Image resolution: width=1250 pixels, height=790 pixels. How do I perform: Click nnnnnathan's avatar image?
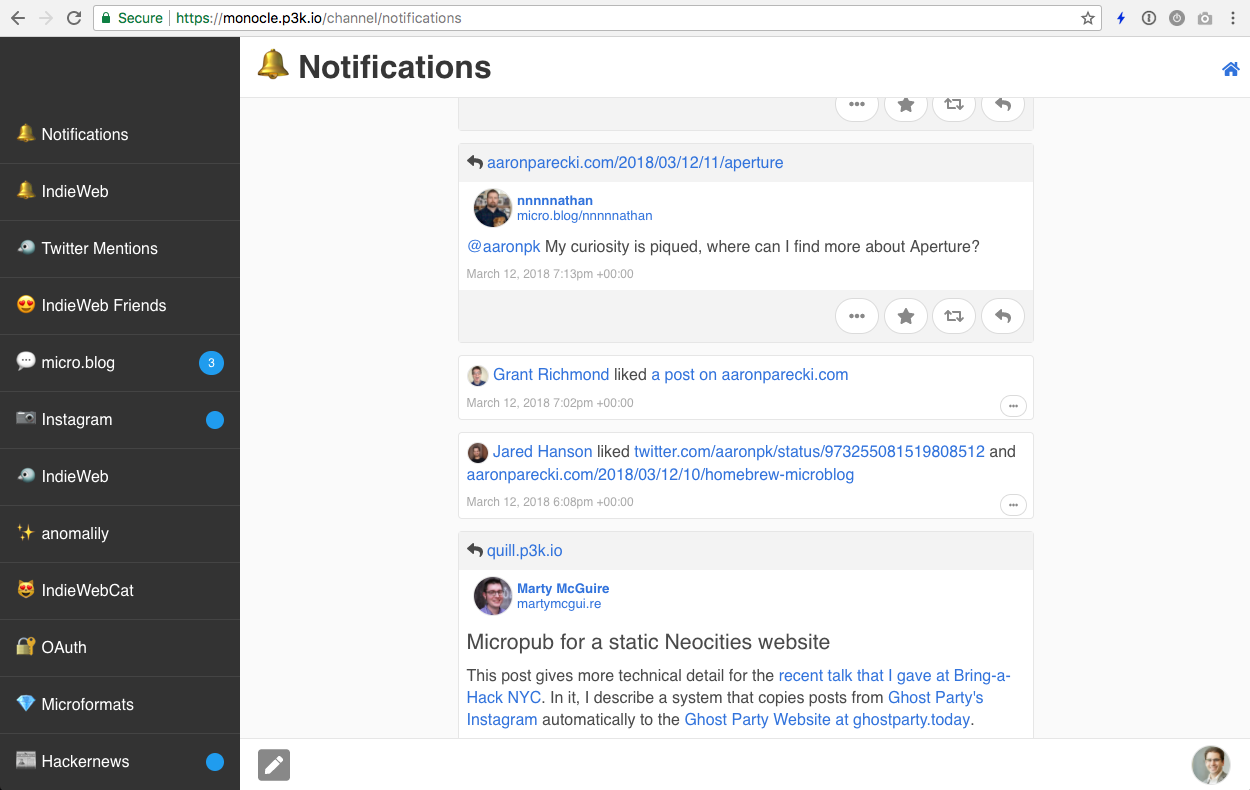coord(493,208)
